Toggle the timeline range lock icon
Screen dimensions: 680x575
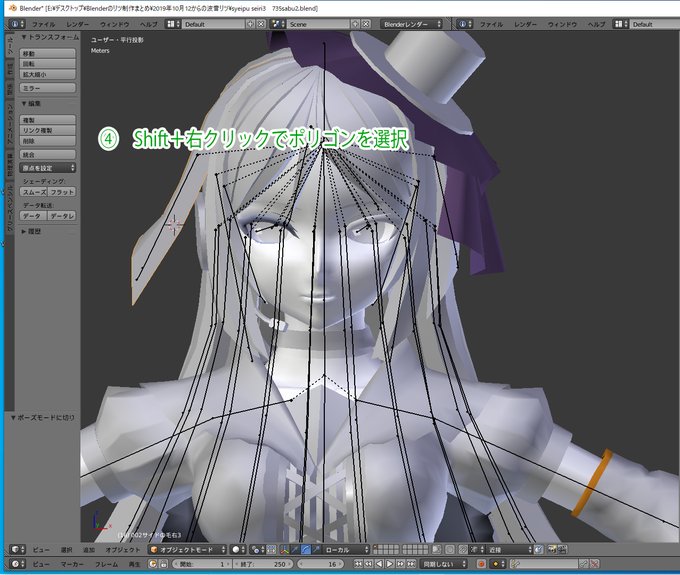(163, 564)
